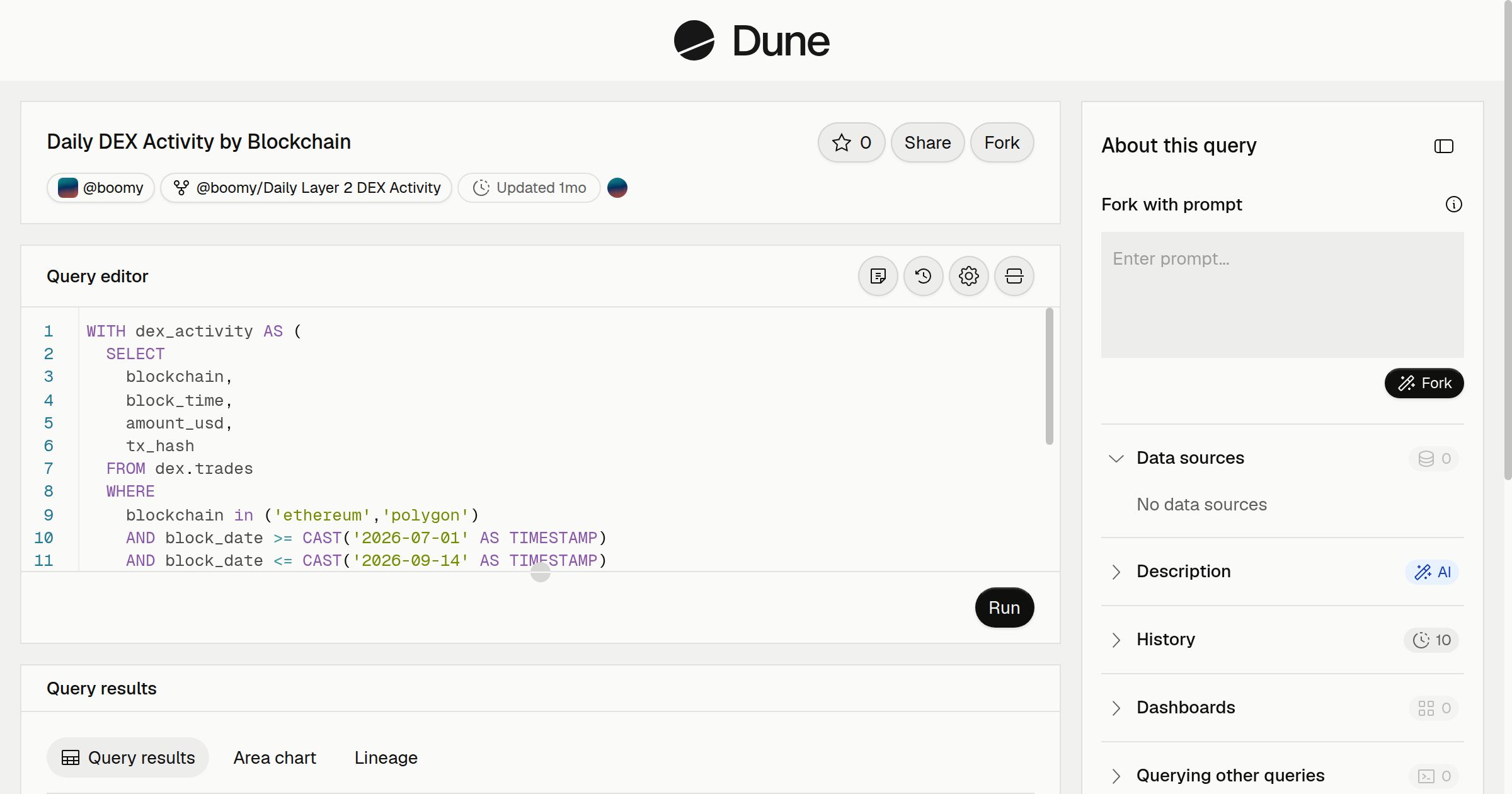This screenshot has width=1512, height=794.
Task: Click the Updated 1mo clock chip
Action: 529,188
